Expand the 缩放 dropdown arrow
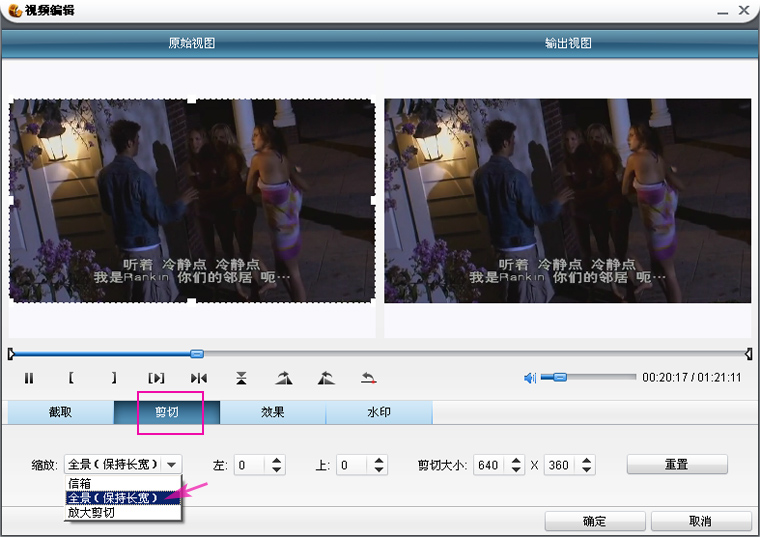Image resolution: width=760 pixels, height=537 pixels. click(172, 465)
